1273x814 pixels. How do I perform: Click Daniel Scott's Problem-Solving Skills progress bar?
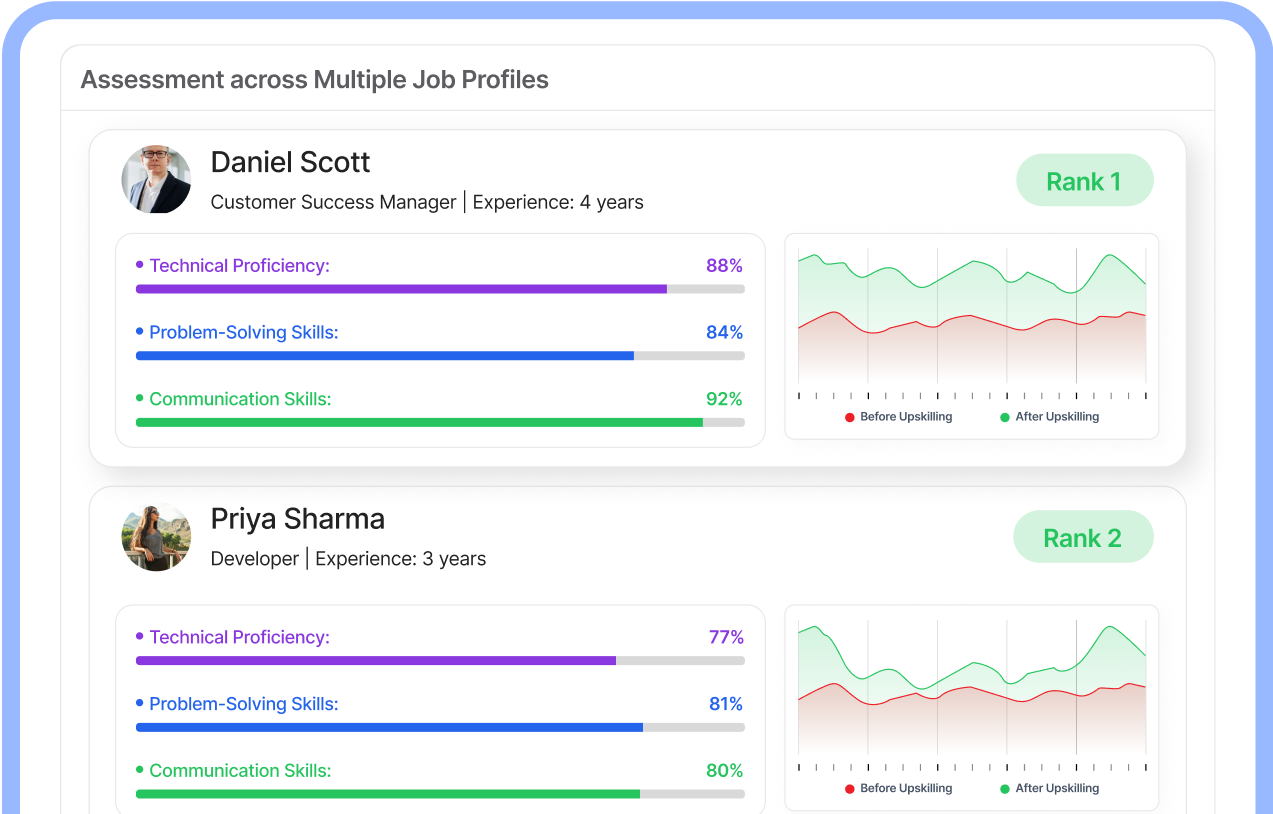coord(440,355)
